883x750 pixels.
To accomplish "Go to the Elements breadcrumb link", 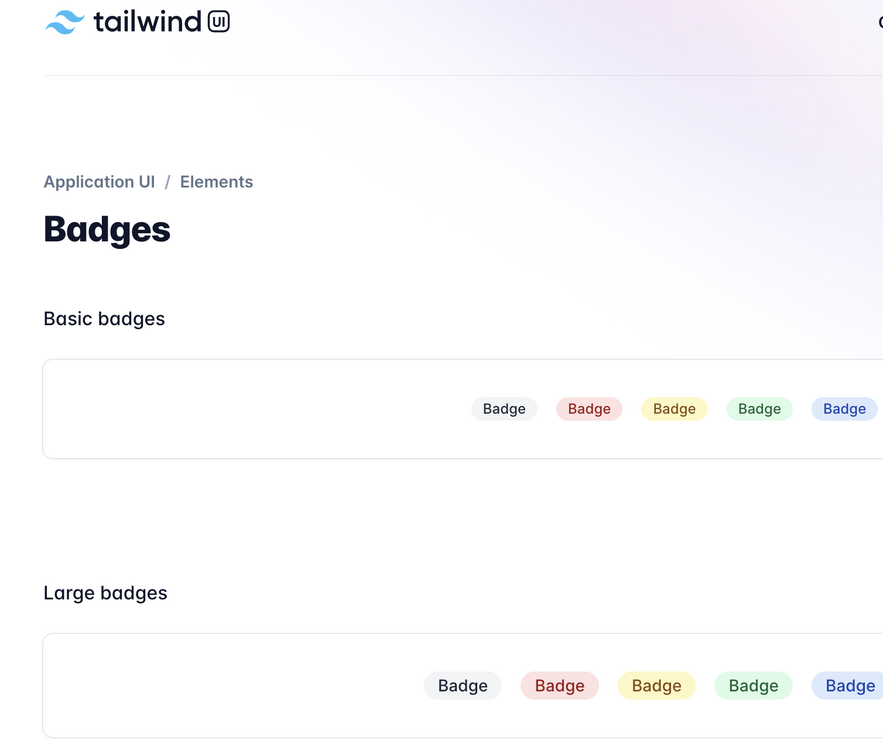I will (216, 182).
